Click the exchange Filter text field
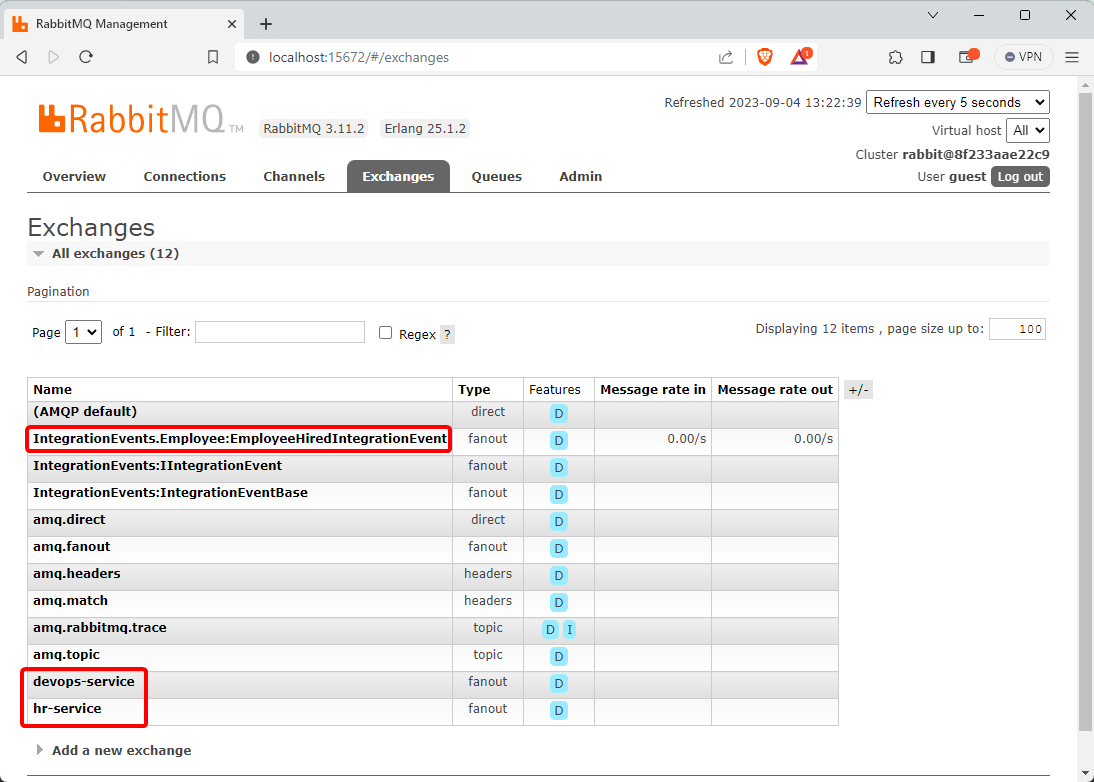This screenshot has height=782, width=1094. coord(280,332)
